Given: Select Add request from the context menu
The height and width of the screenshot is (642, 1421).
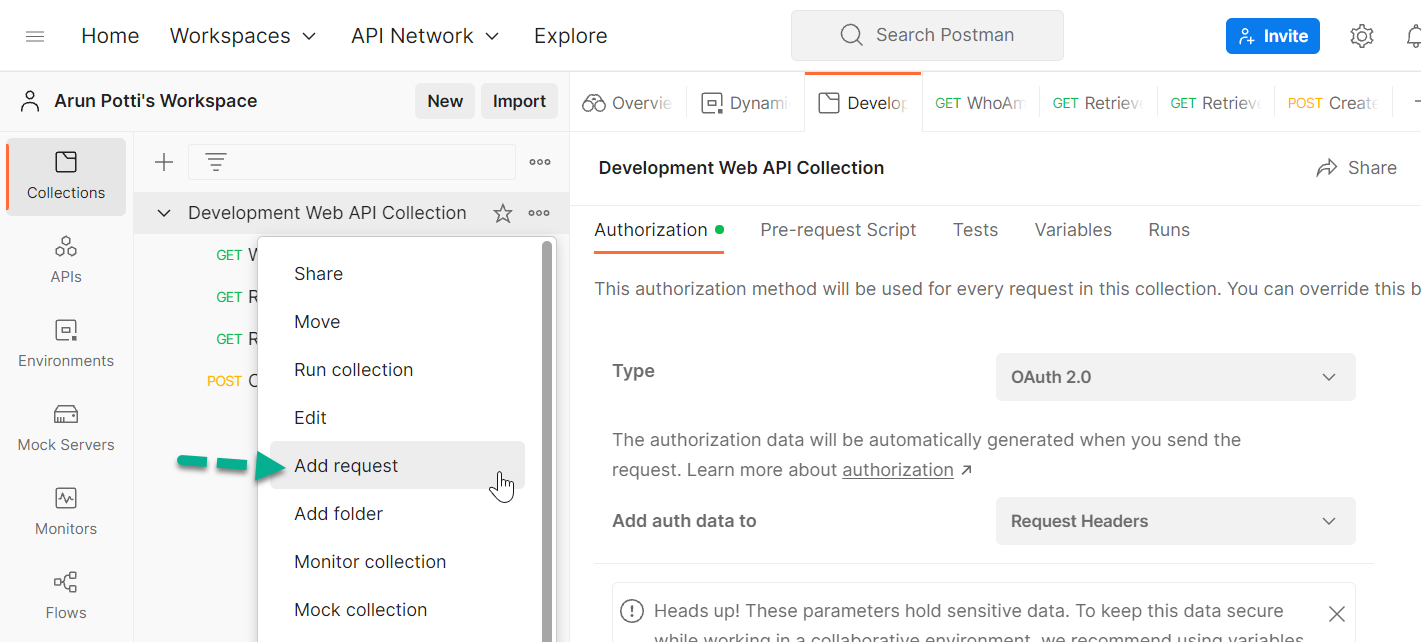Looking at the screenshot, I should 345,465.
